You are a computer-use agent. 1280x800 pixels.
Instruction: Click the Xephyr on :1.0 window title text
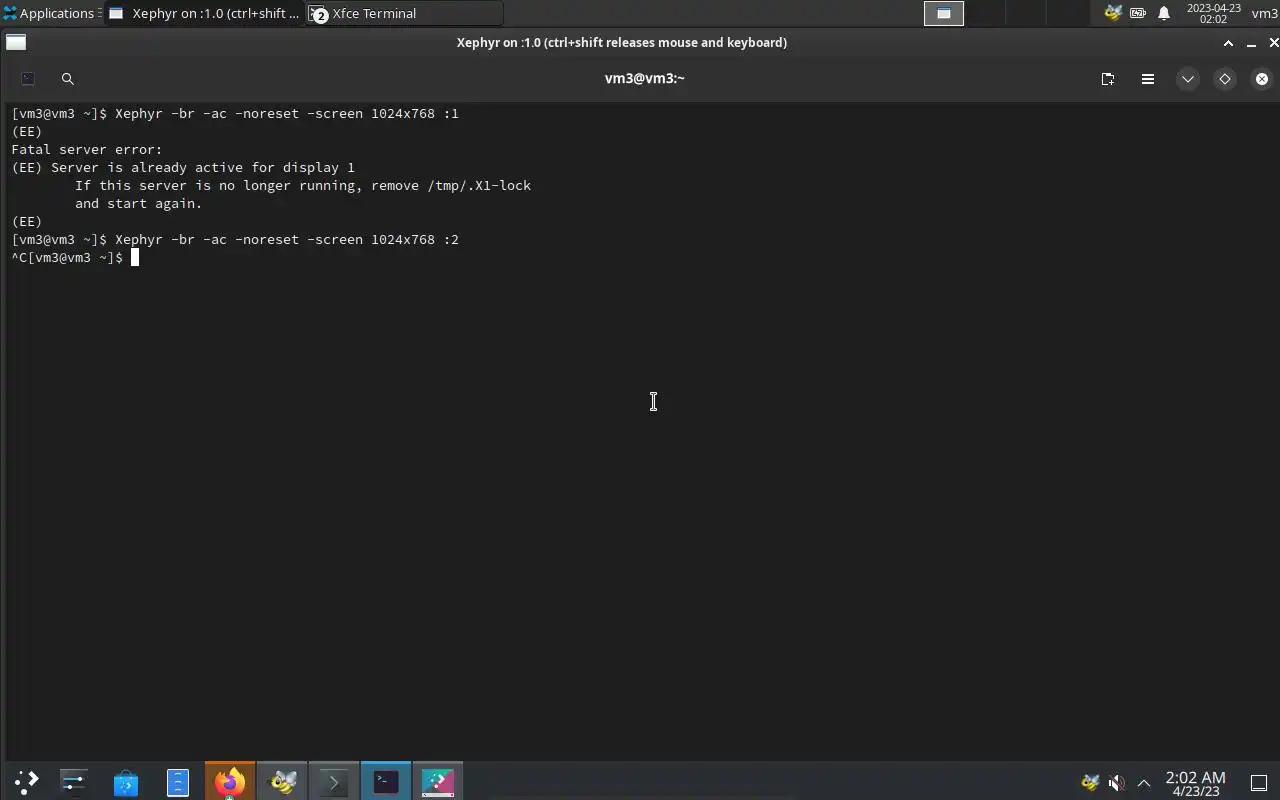pyautogui.click(x=622, y=42)
